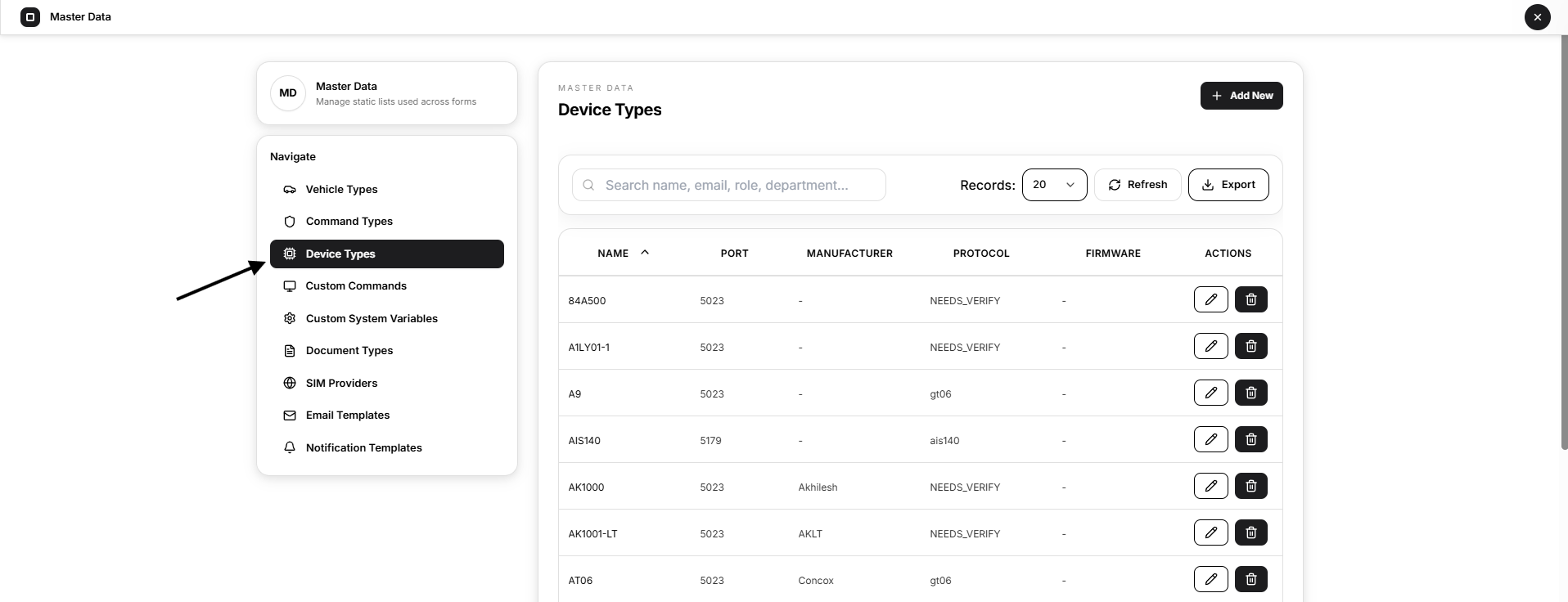1568x602 pixels.
Task: Open the Records per page dropdown
Action: (1054, 185)
